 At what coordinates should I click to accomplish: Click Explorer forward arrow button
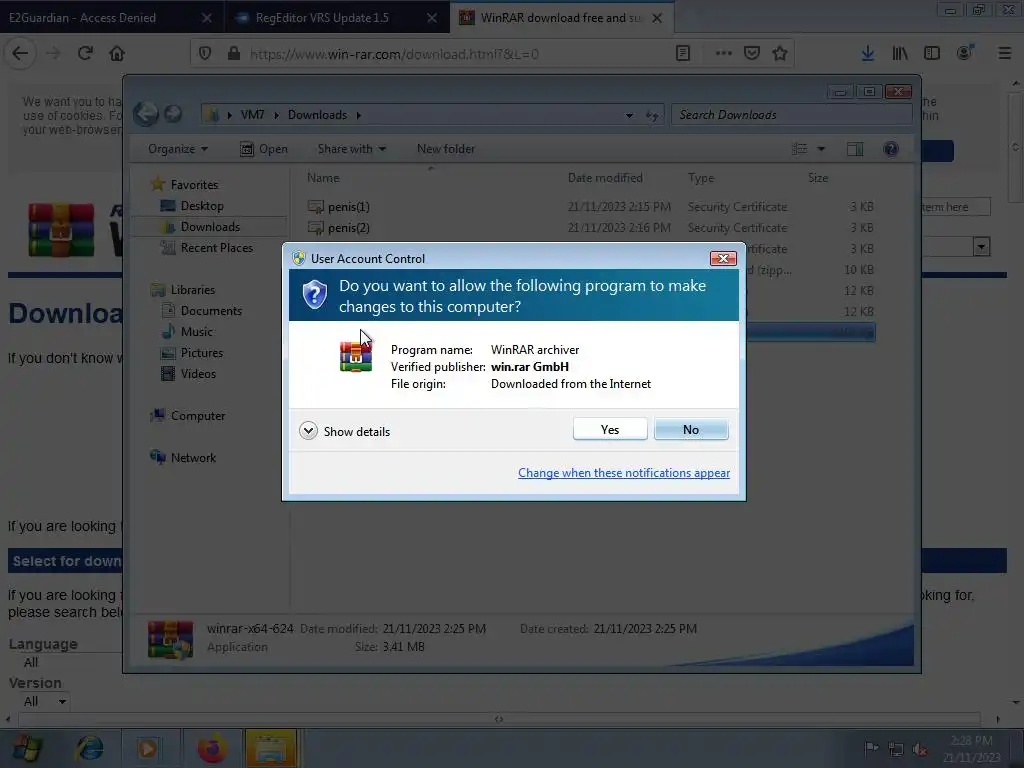(173, 114)
